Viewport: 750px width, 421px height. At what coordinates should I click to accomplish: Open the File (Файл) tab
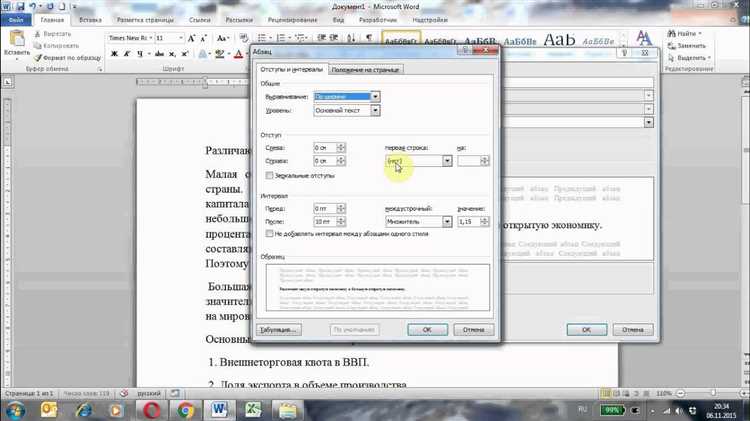pos(16,20)
